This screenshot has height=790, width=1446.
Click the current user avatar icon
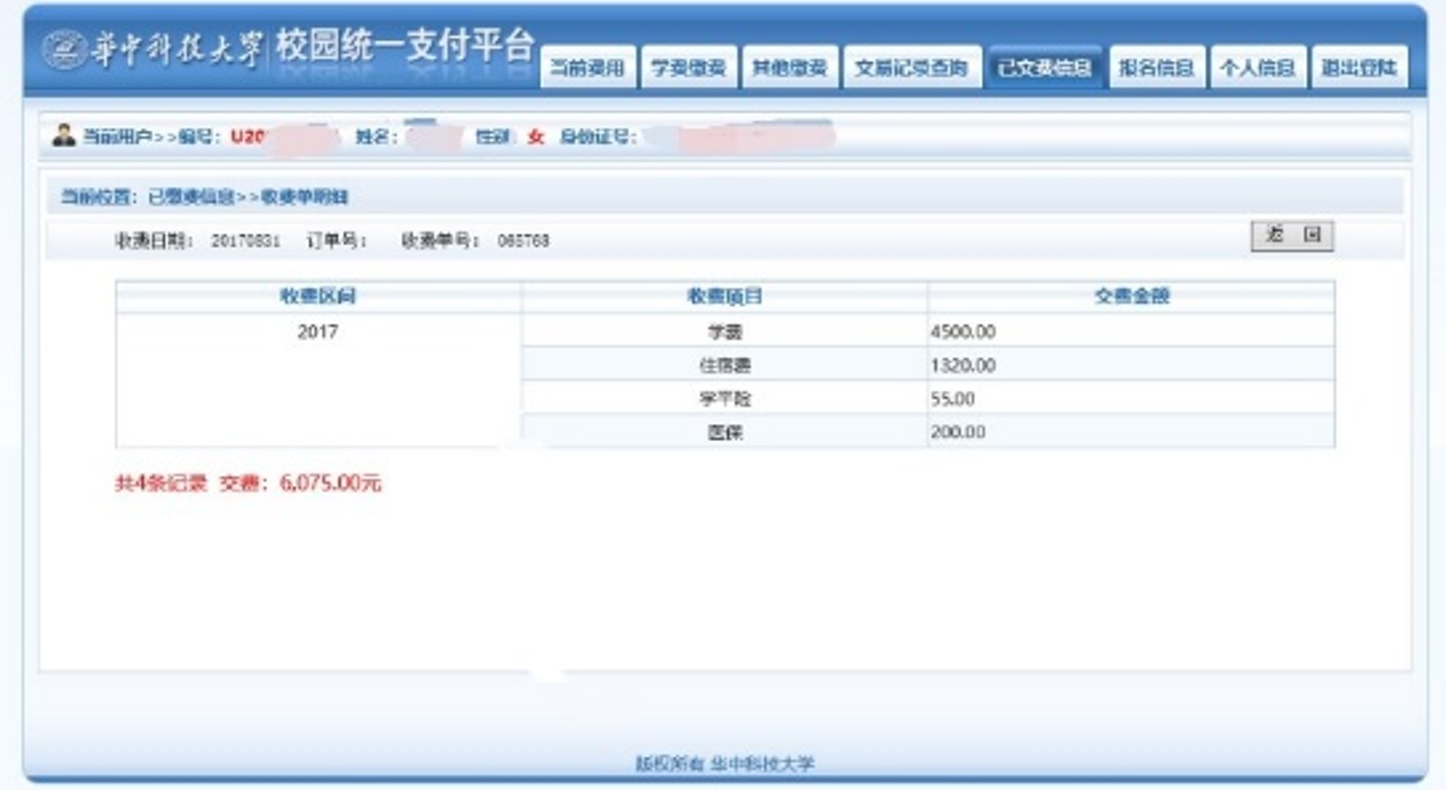pos(64,136)
